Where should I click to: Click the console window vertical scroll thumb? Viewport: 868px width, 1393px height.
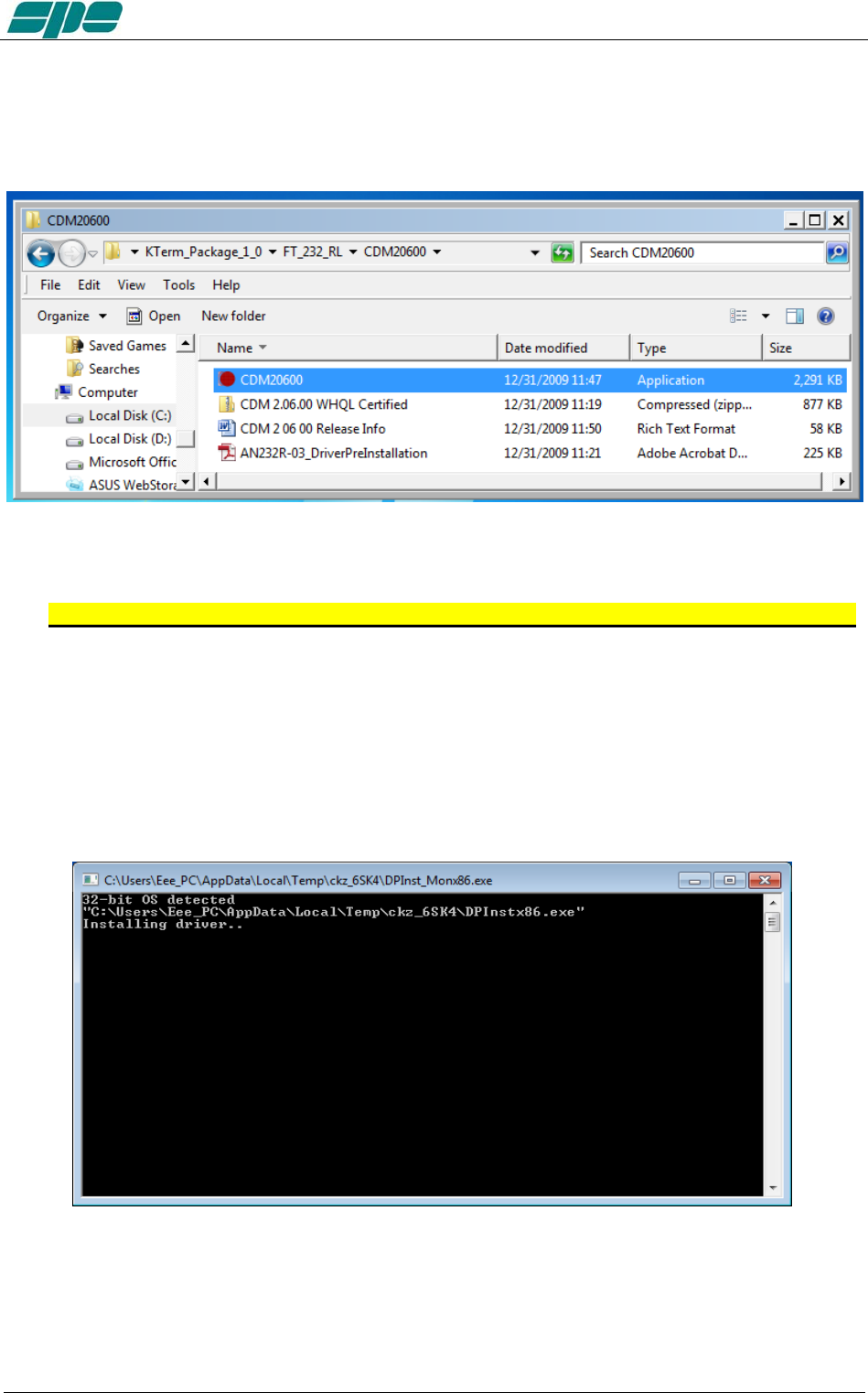click(773, 922)
